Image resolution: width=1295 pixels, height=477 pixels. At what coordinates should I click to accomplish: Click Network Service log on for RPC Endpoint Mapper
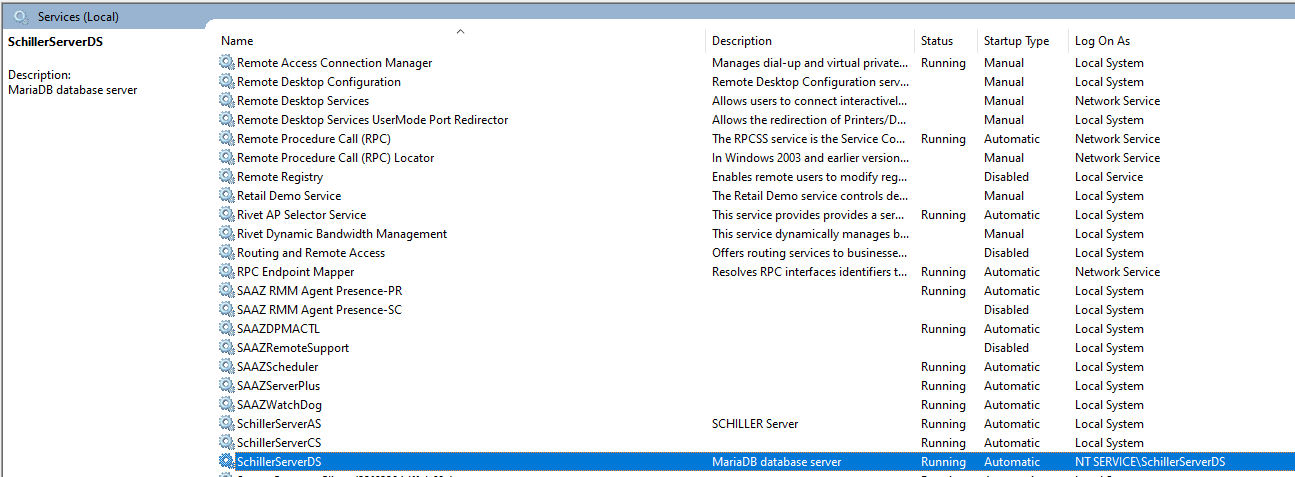pos(1117,272)
